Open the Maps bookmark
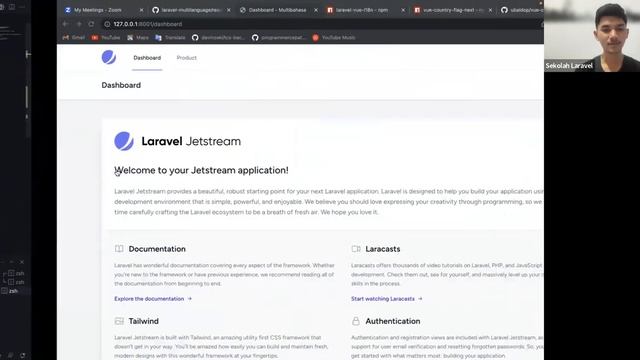 (x=138, y=38)
